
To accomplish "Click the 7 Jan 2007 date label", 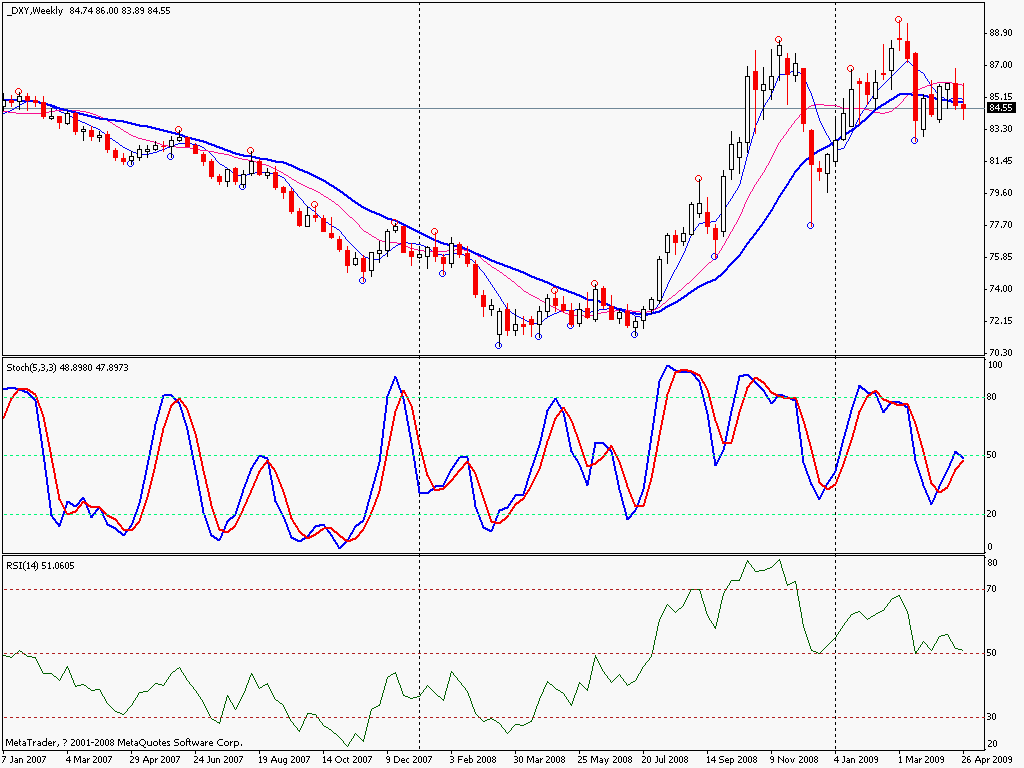I will (24, 760).
